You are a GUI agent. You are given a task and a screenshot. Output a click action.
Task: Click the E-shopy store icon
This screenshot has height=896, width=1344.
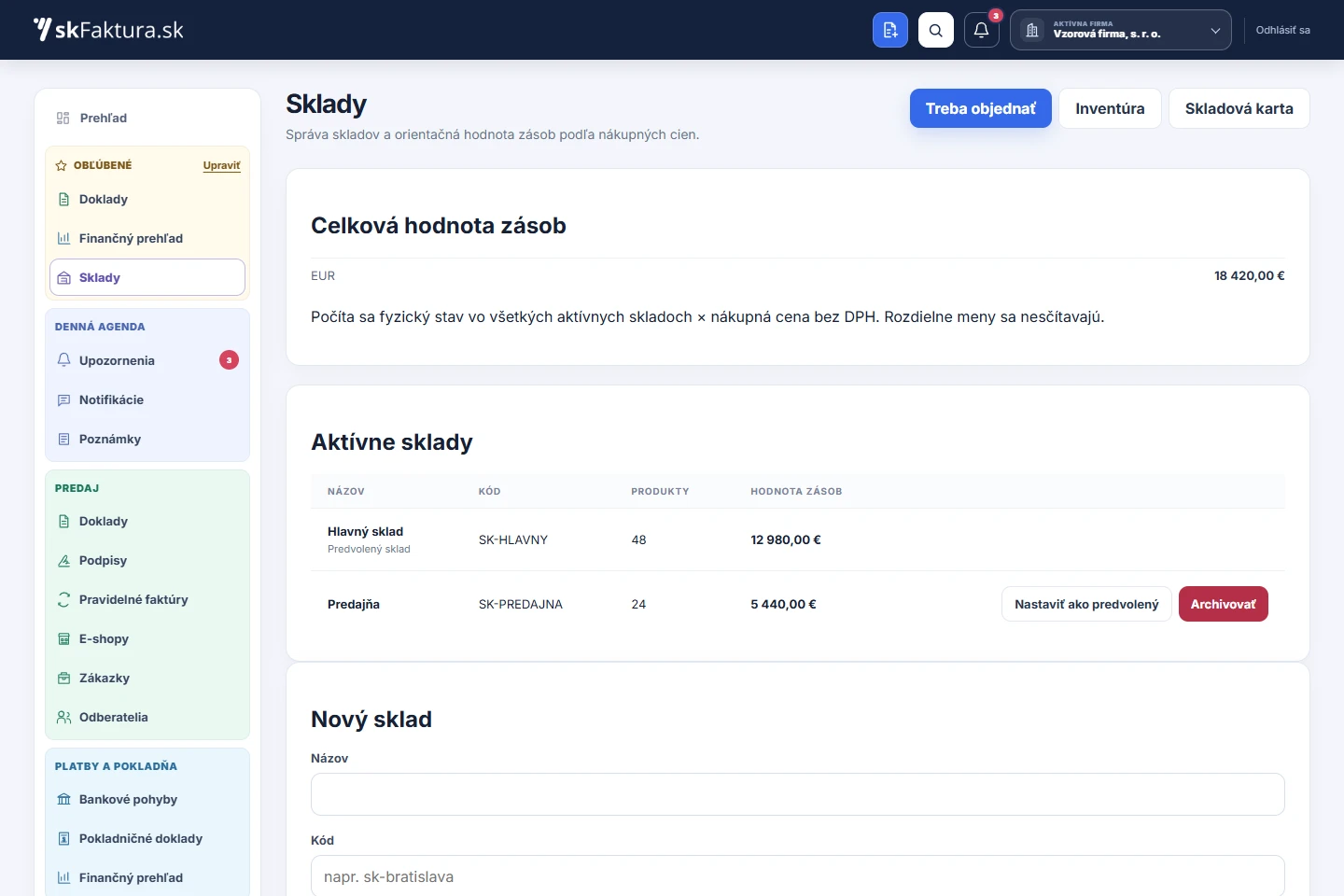64,639
